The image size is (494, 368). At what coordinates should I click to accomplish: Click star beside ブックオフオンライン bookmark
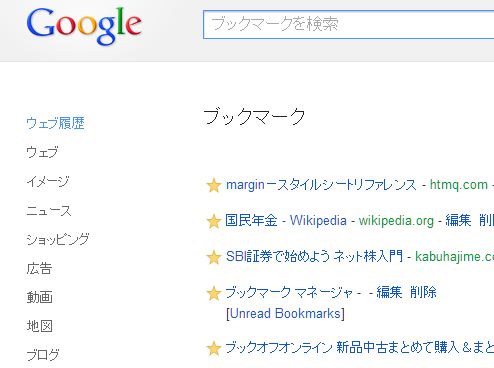pos(214,348)
